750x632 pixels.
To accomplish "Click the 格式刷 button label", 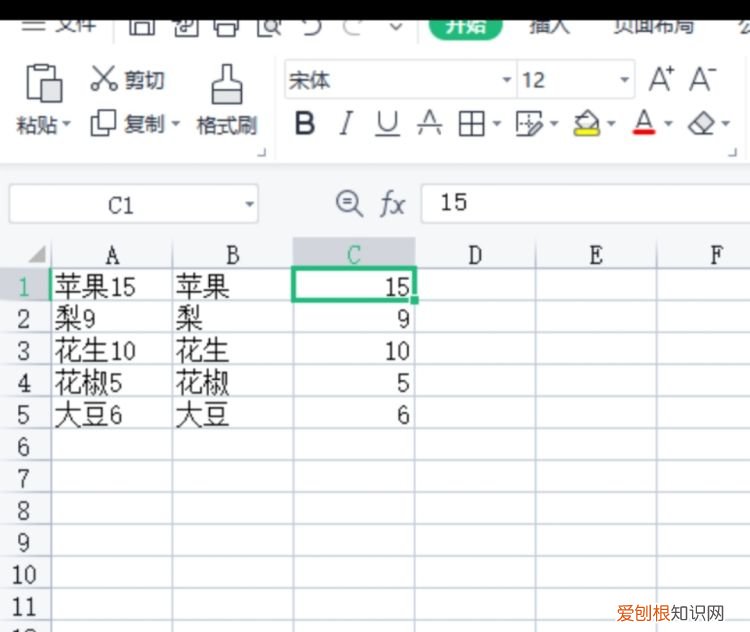I will point(227,125).
